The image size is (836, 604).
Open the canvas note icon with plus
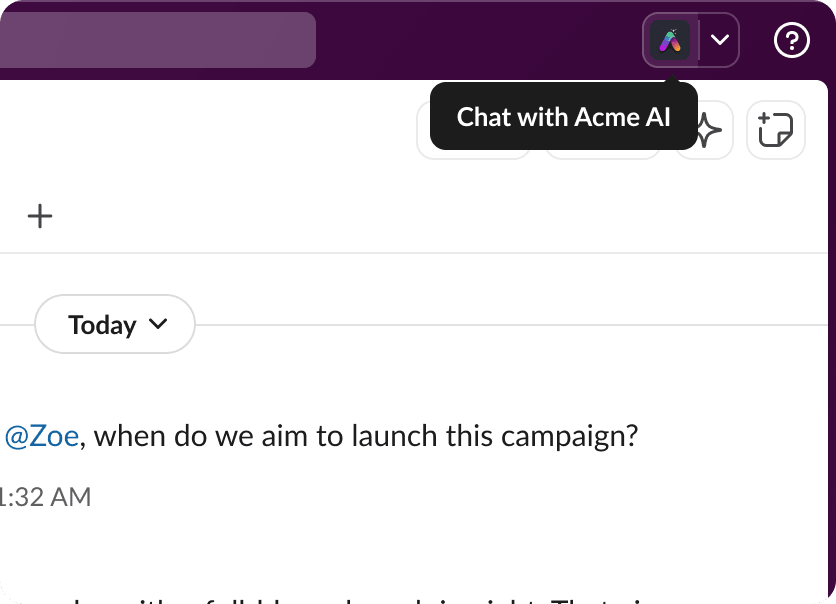click(x=775, y=131)
